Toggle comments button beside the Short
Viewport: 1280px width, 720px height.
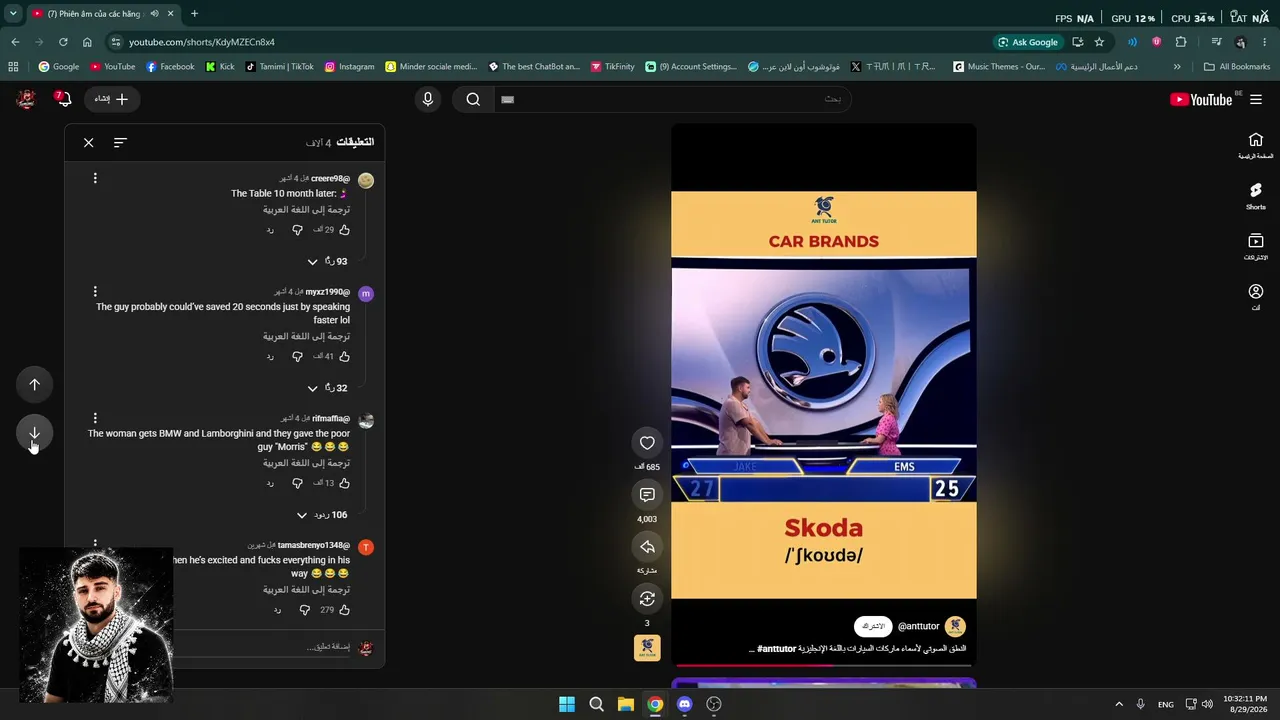click(647, 495)
